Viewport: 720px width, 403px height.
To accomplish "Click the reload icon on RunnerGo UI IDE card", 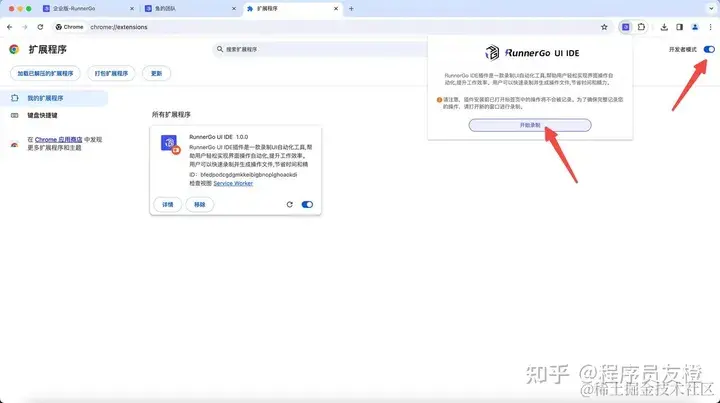I will 290,204.
